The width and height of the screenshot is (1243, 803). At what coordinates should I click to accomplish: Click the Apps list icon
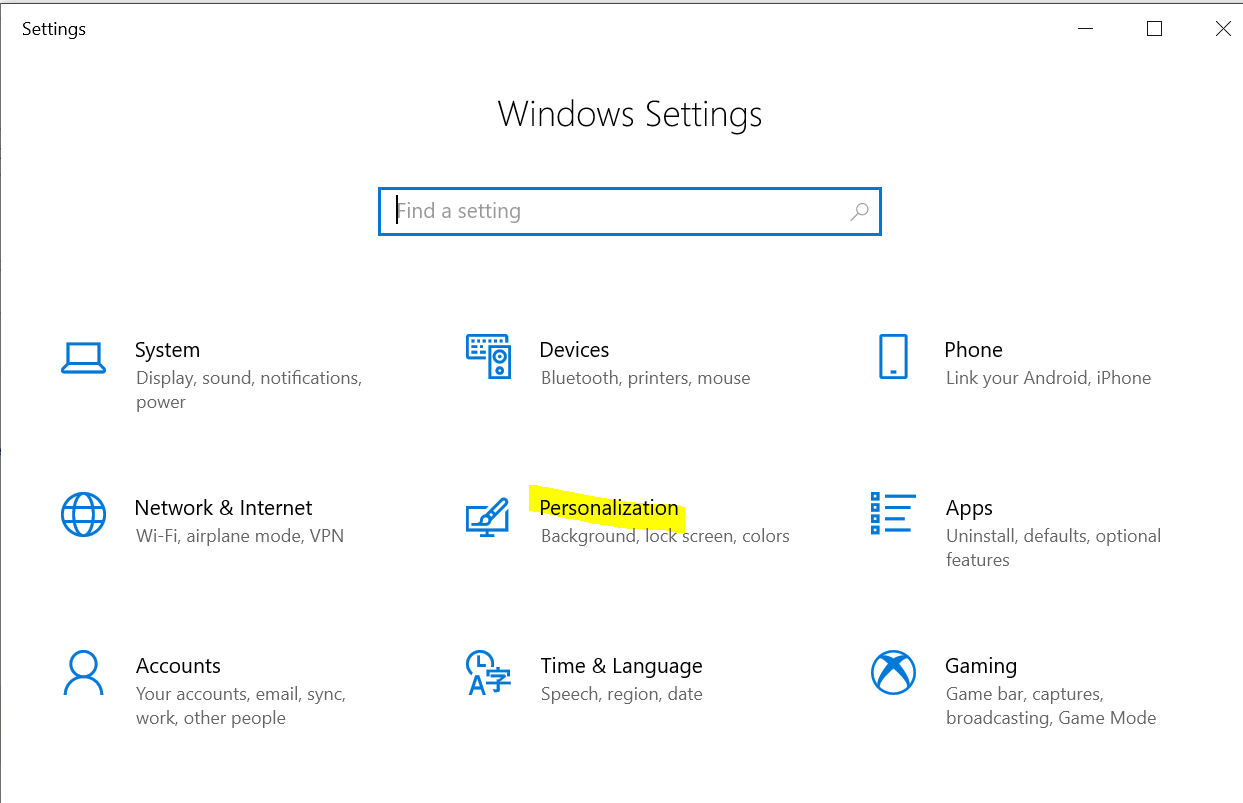pos(893,514)
